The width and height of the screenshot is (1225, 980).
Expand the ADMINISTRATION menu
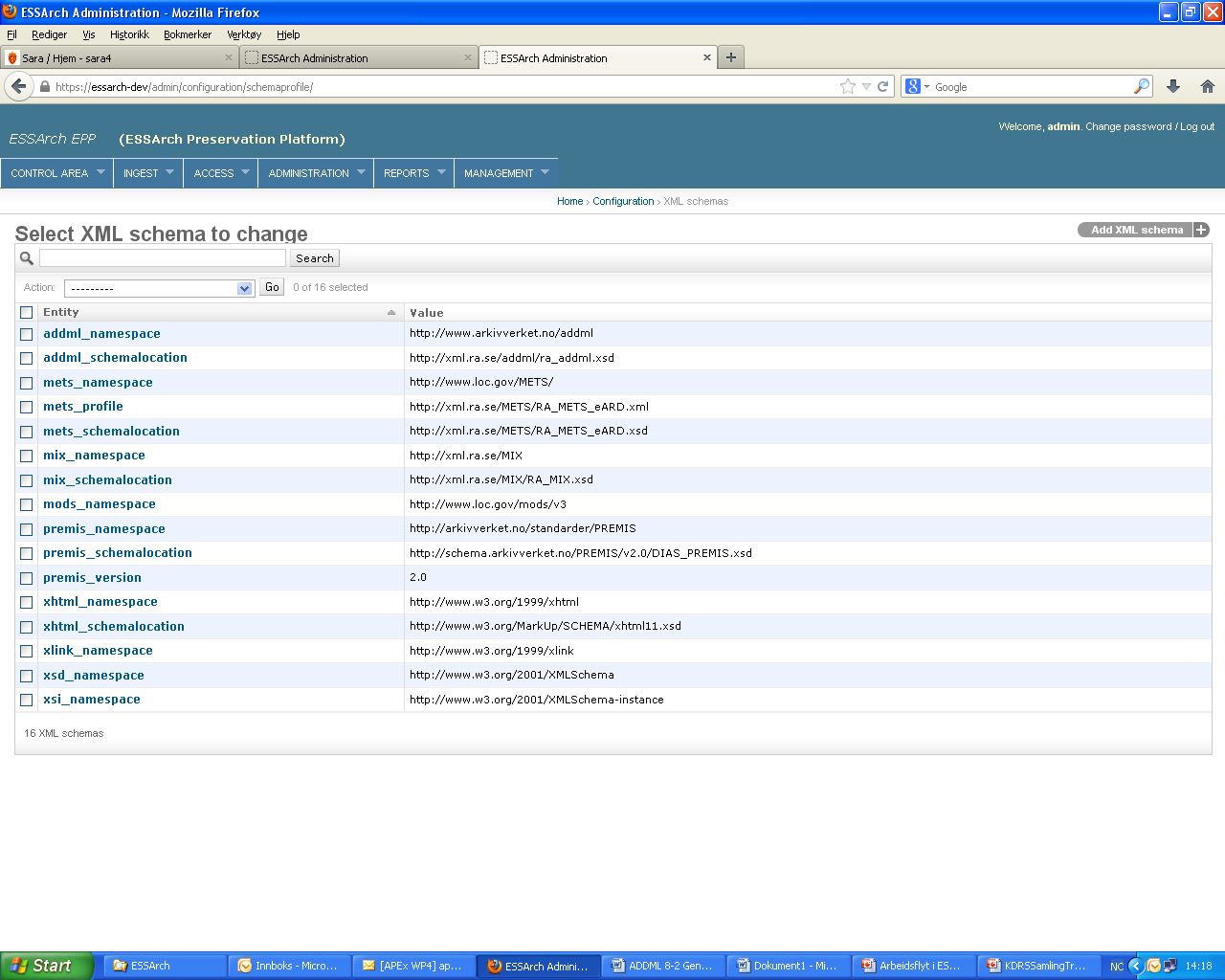tap(317, 173)
